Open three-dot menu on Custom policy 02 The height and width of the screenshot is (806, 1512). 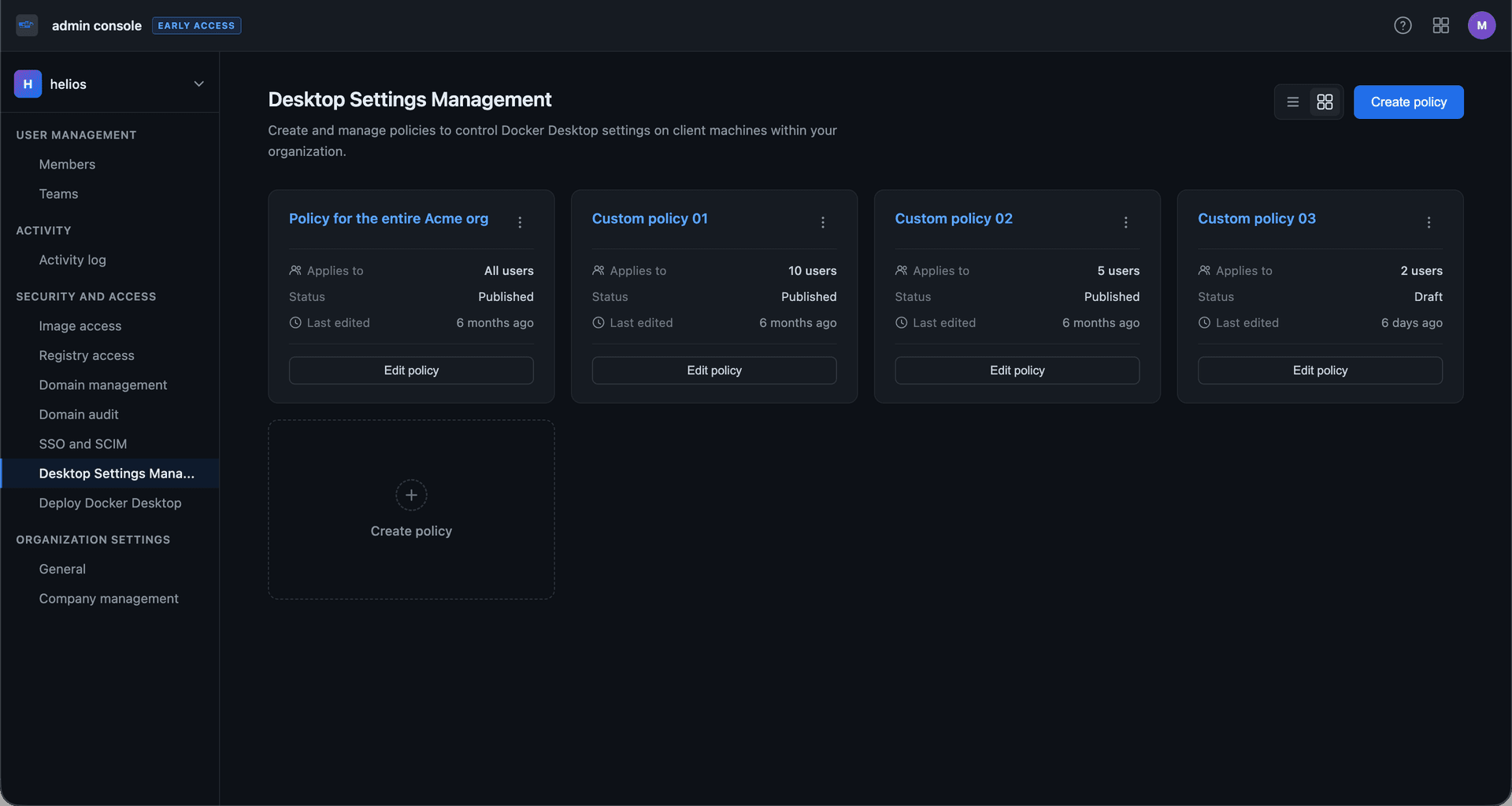[x=1125, y=222]
